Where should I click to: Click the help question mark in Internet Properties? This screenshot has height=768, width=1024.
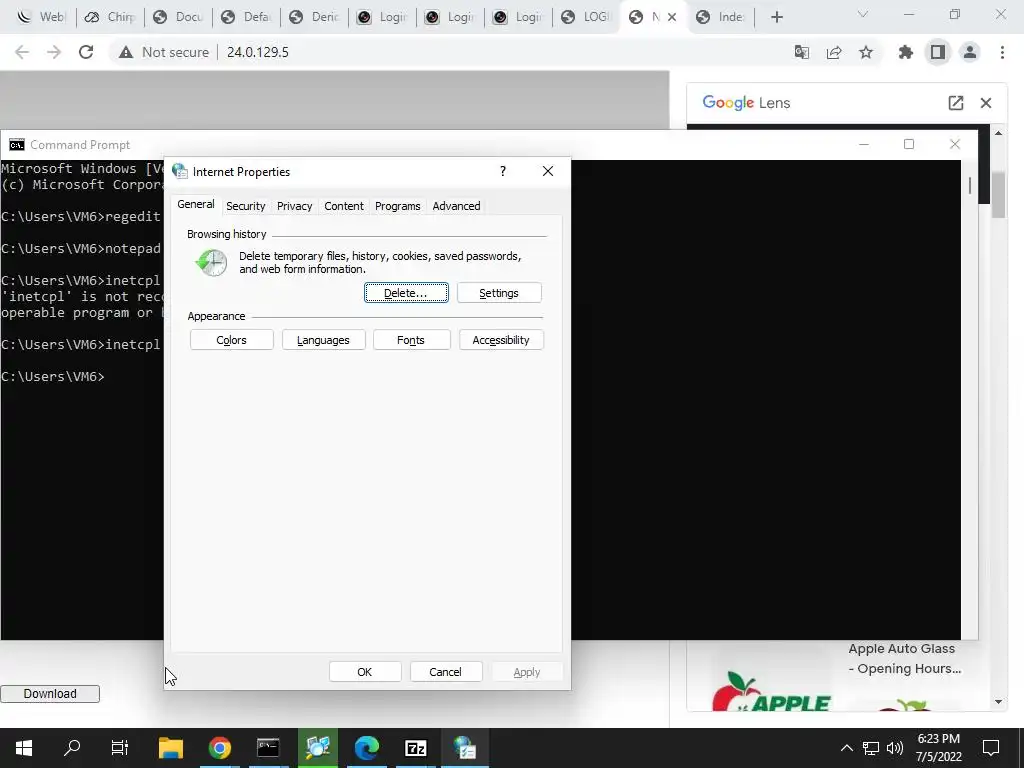pyautogui.click(x=502, y=171)
